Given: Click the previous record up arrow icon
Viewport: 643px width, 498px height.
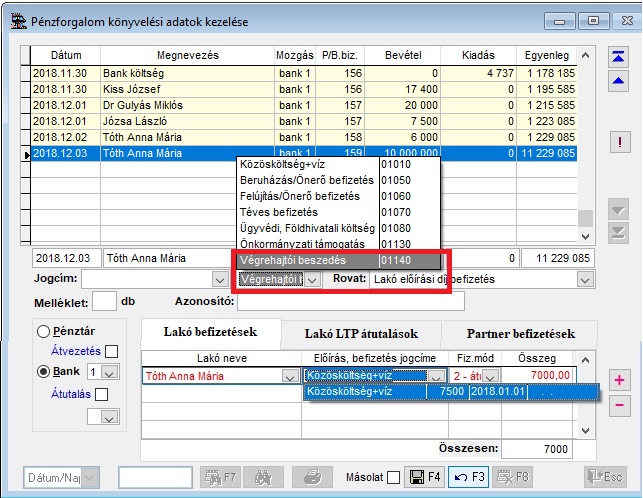Looking at the screenshot, I should click(x=619, y=83).
